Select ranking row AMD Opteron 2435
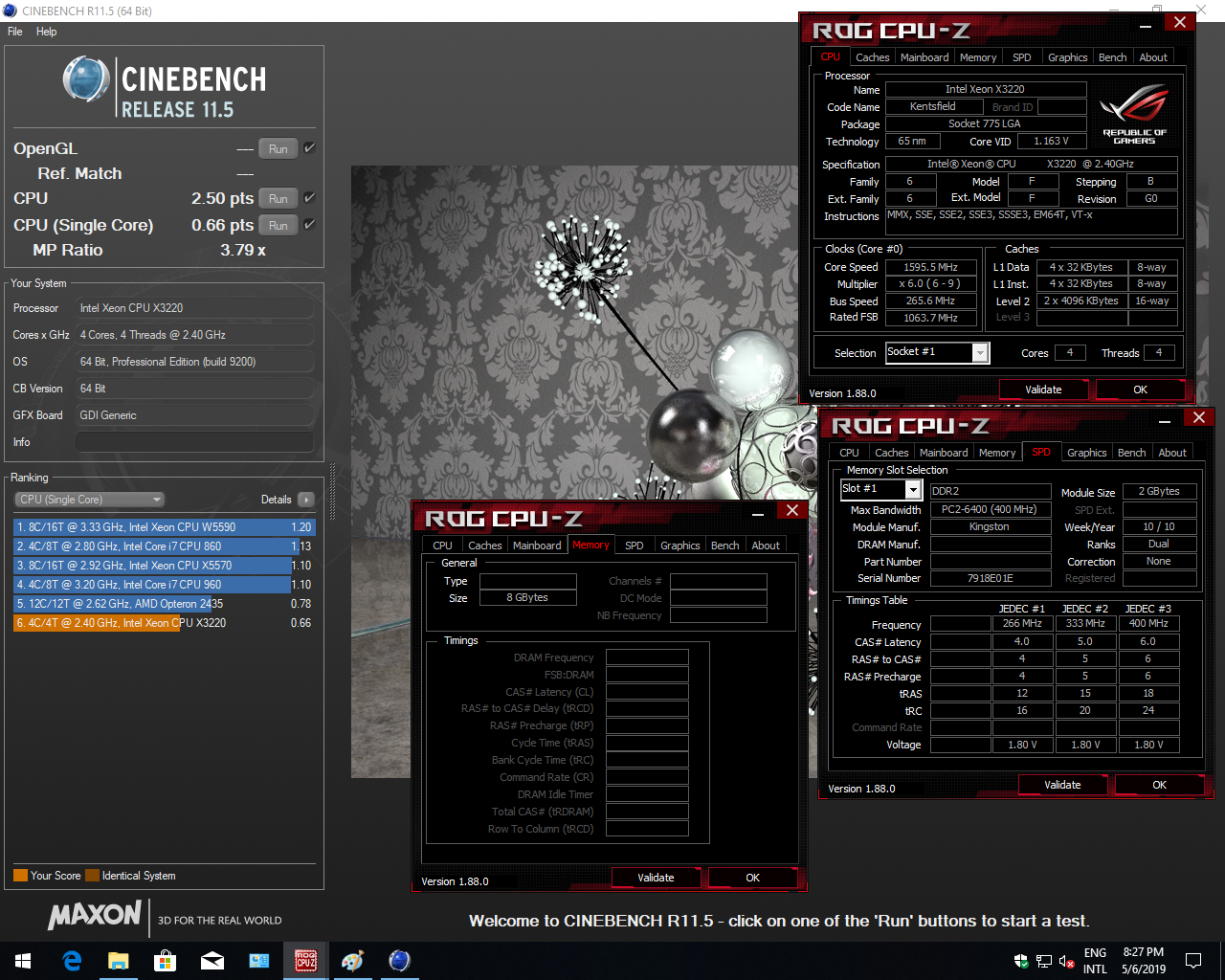This screenshot has height=980, width=1225. pos(164,604)
